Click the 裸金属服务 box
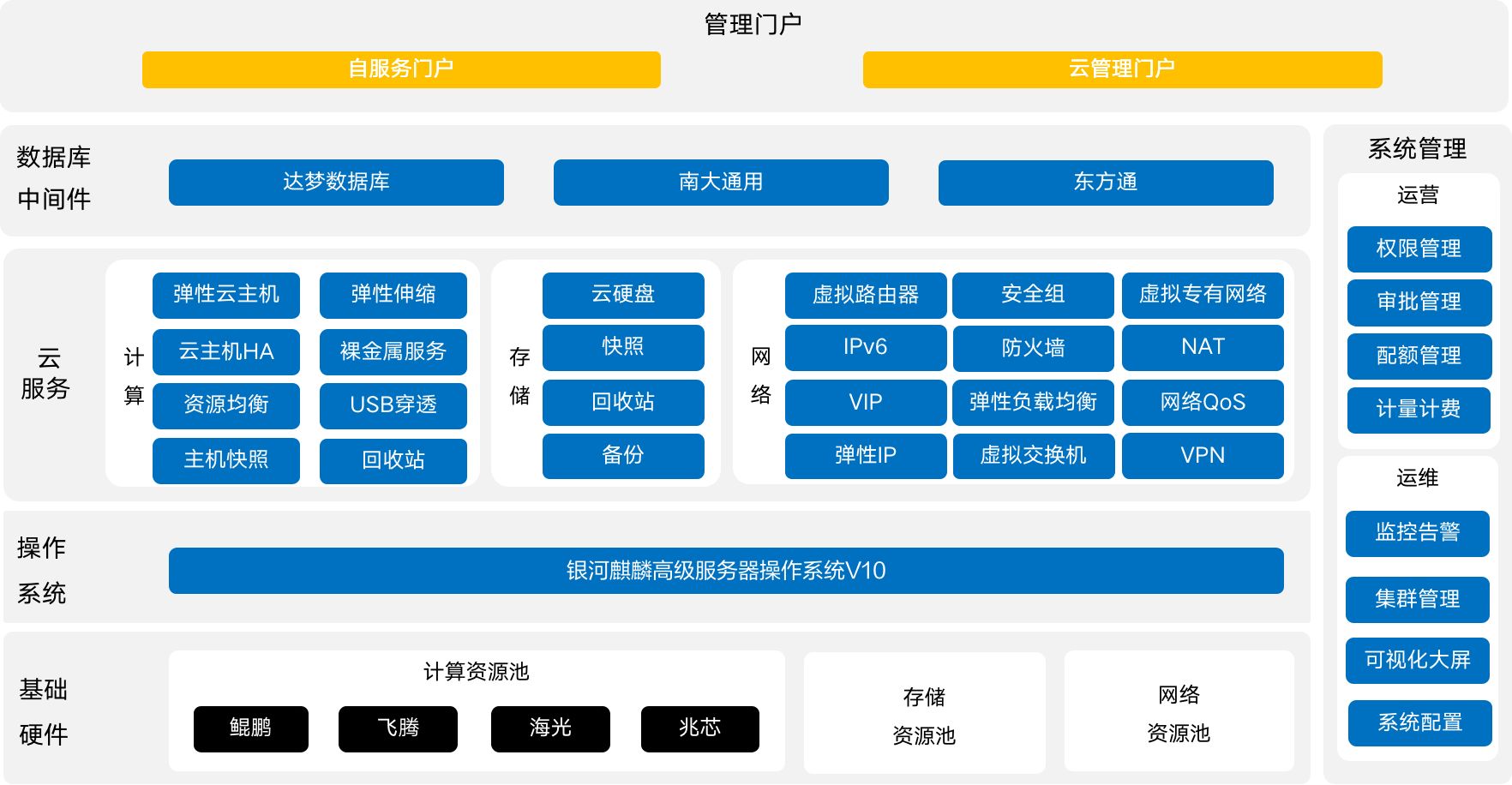This screenshot has width=1512, height=785. tap(393, 351)
